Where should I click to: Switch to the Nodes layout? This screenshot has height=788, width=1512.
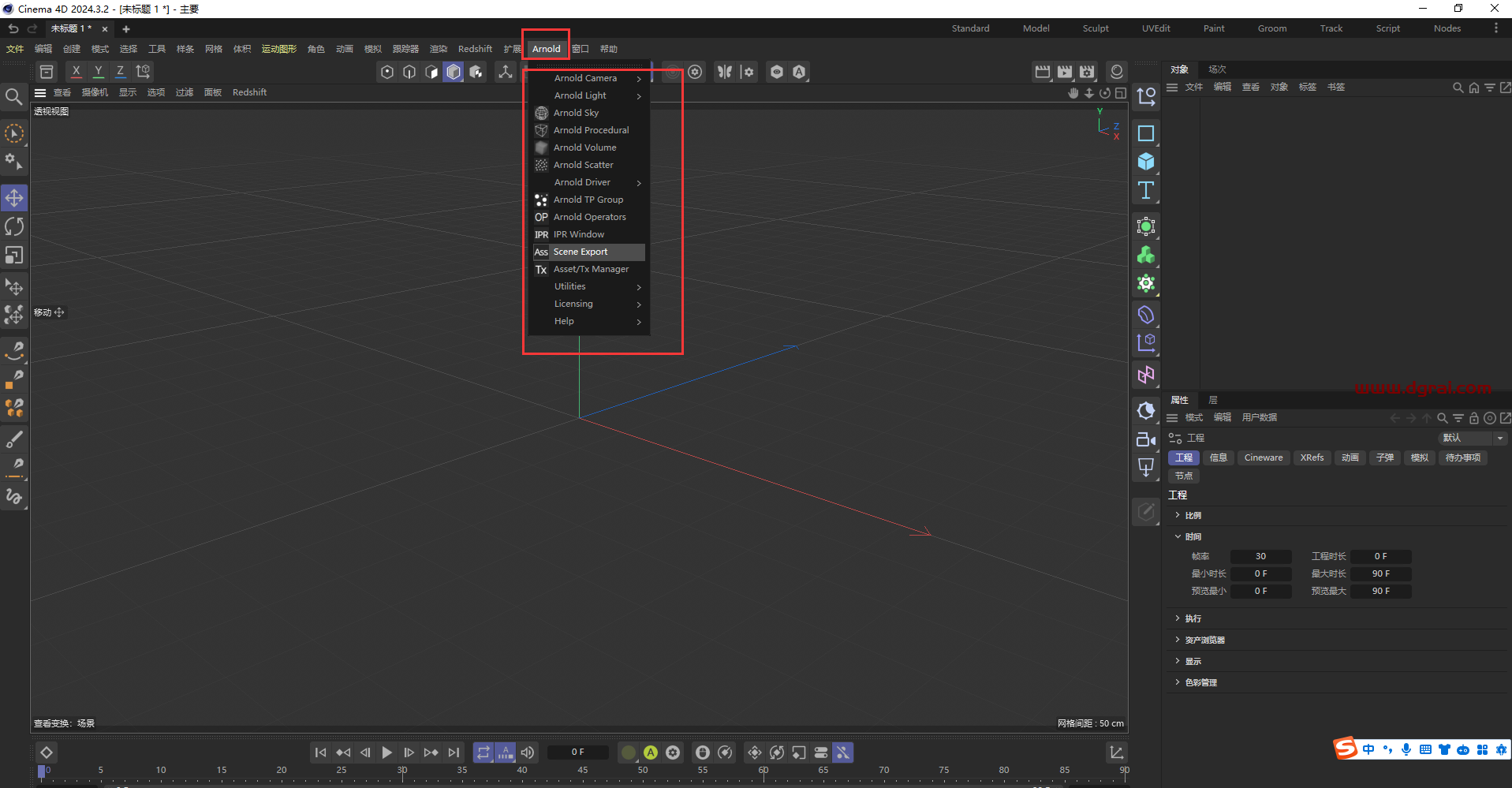[1447, 28]
